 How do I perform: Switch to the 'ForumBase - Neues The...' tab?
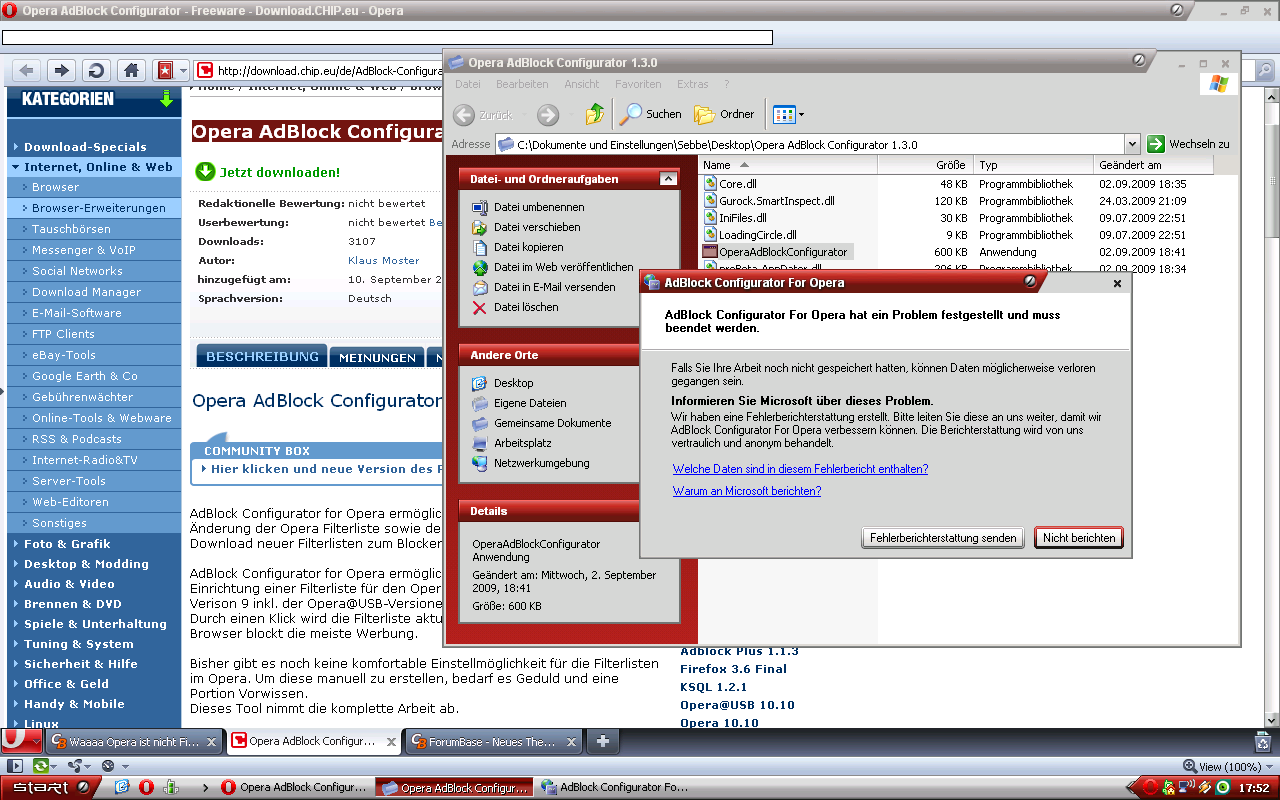tap(492, 742)
